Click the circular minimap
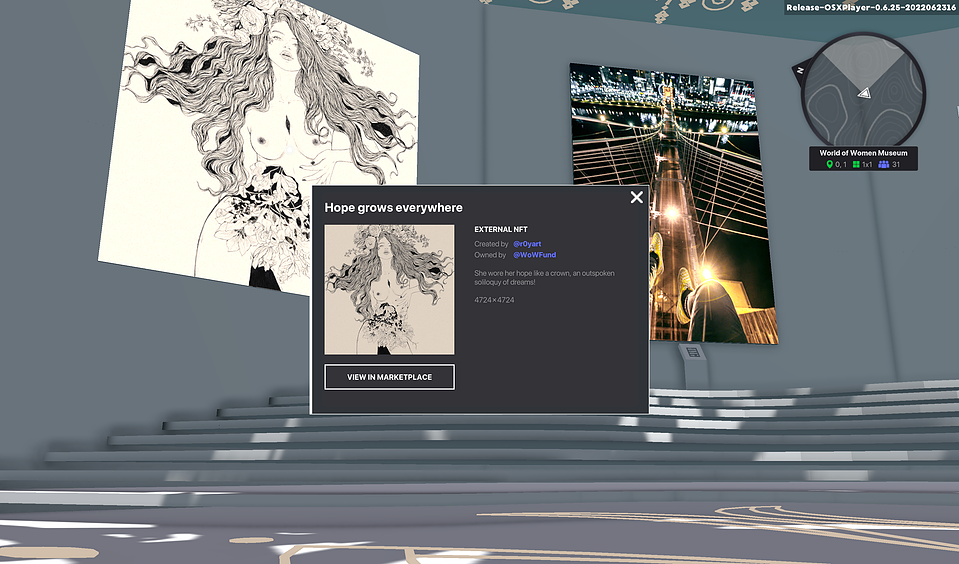The image size is (959, 564). click(863, 93)
